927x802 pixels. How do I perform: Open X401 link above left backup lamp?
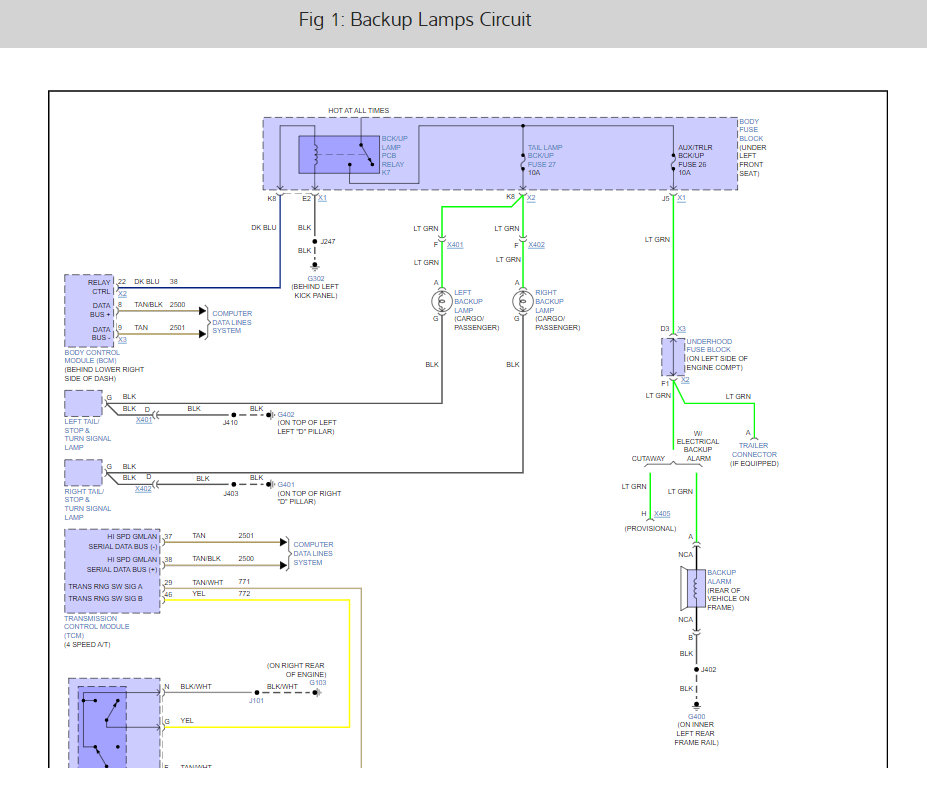455,245
